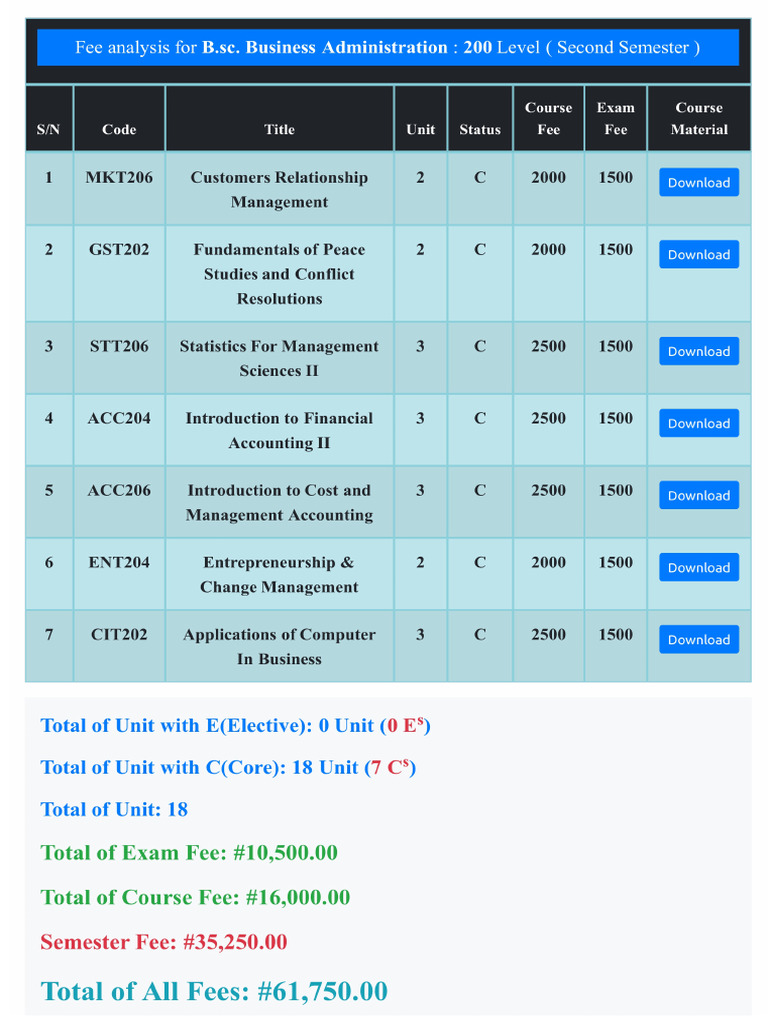Select the Customers Relationship Management title
Viewport: 768px width, 1024px height.
click(280, 189)
